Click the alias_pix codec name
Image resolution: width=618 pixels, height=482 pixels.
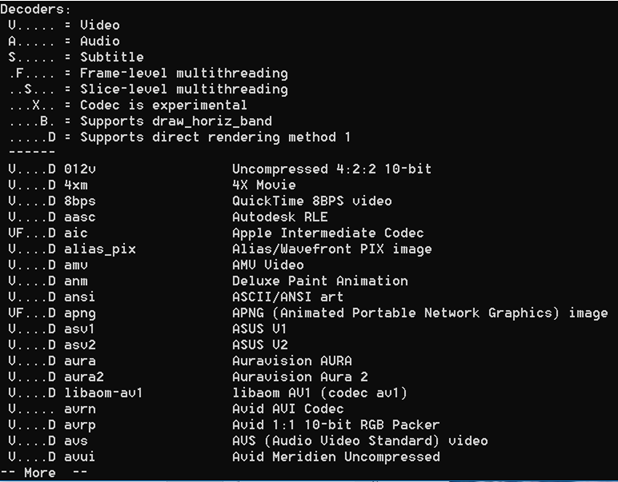pyautogui.click(x=100, y=249)
